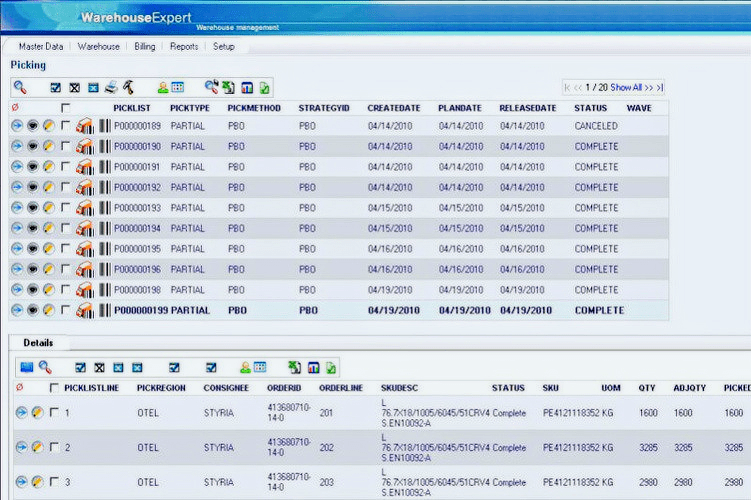This screenshot has height=500, width=751.
Task: Click the hammer tool icon in Picking toolbar
Action: coord(129,87)
